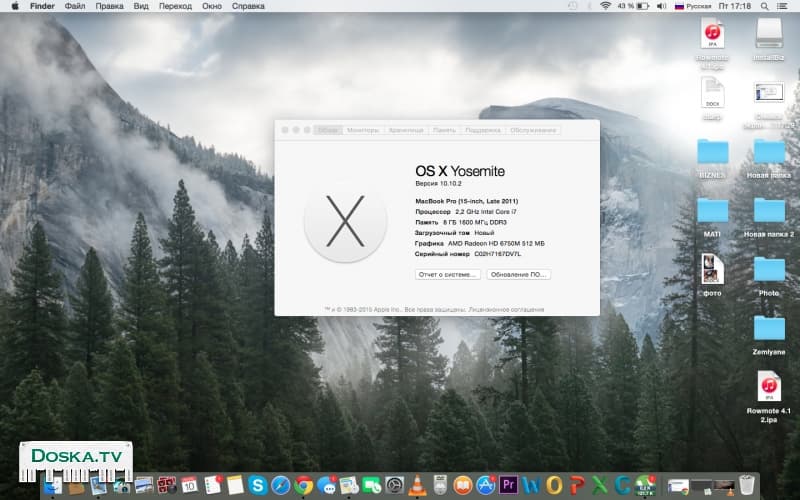Image resolution: width=800 pixels, height=500 pixels.
Task: Launch Adobe Premiere Pro from the Dock
Action: point(507,486)
